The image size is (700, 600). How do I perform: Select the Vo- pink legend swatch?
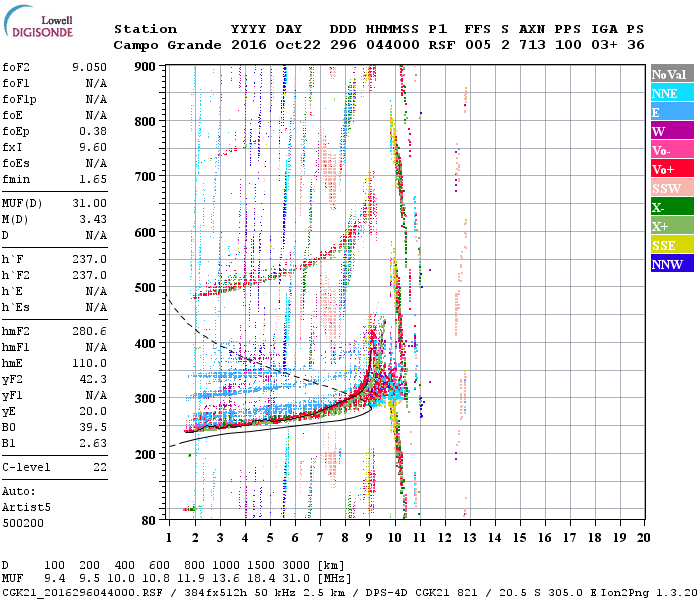click(672, 150)
